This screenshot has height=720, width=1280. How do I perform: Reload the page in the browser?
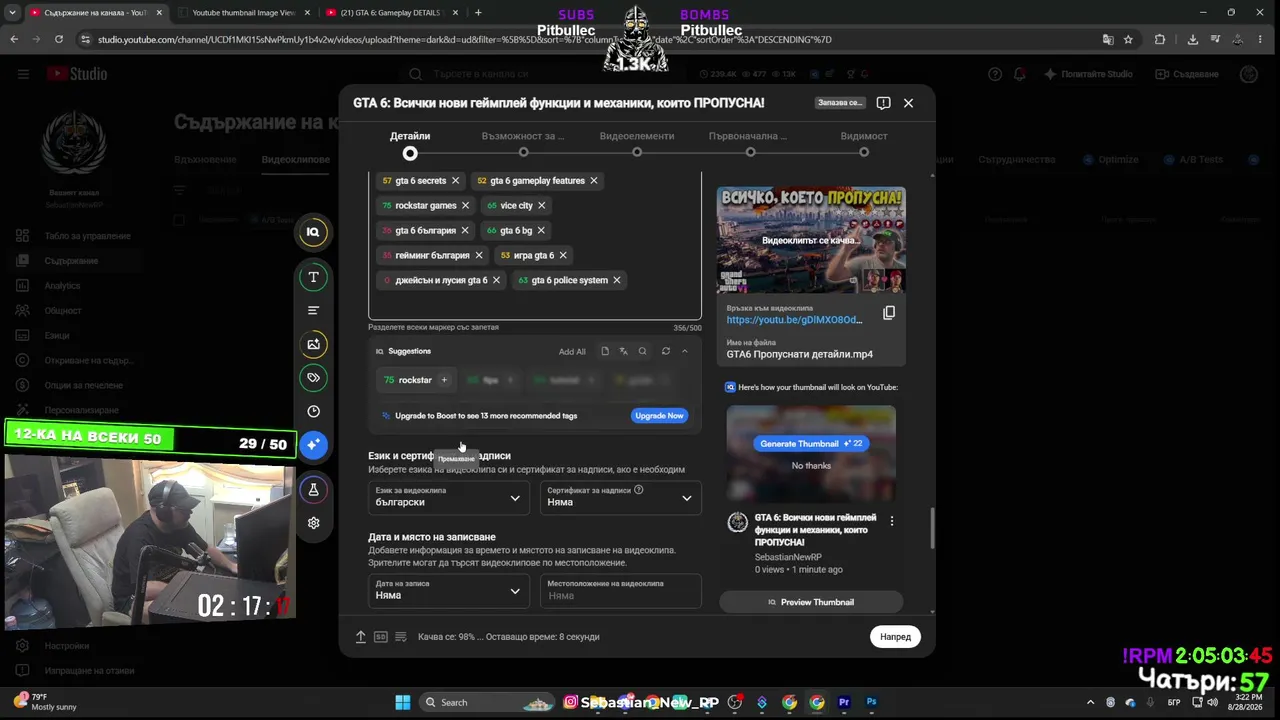coord(59,39)
